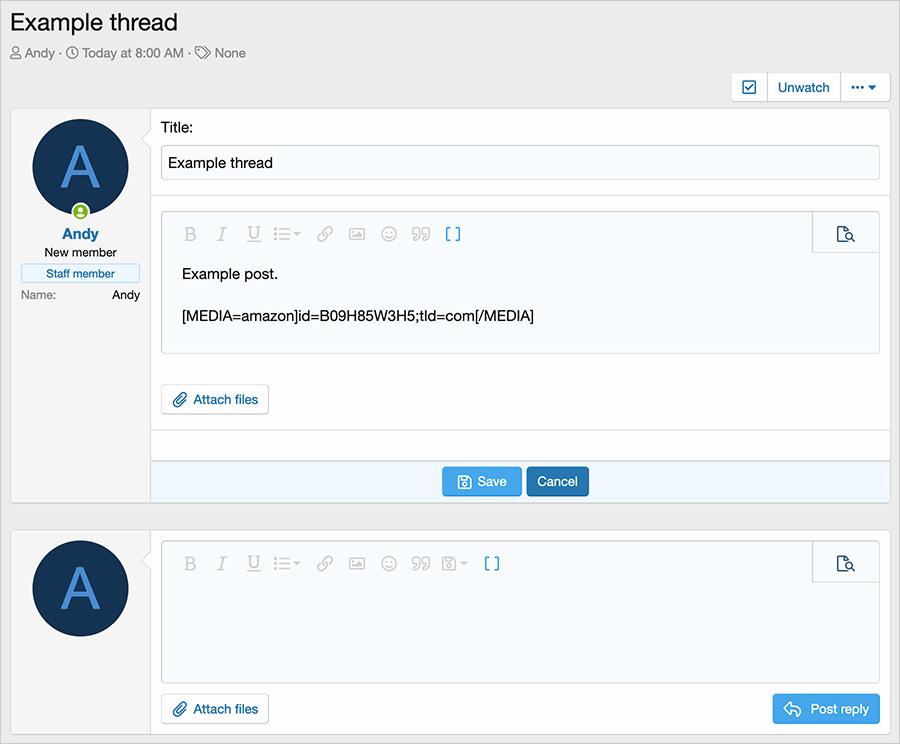Click the select-for-moderation checkbox button
The width and height of the screenshot is (900, 744).
pyautogui.click(x=749, y=87)
